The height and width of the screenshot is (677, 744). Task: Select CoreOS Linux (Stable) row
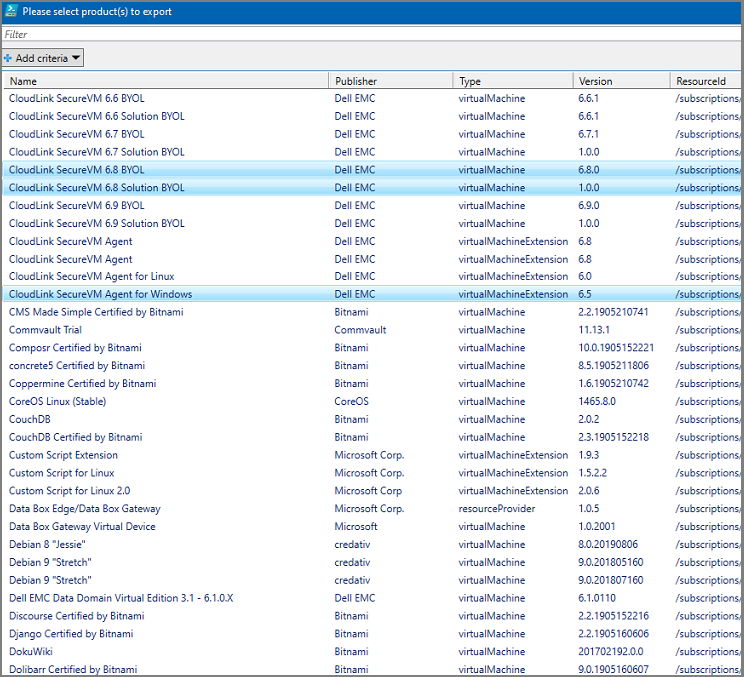point(57,402)
